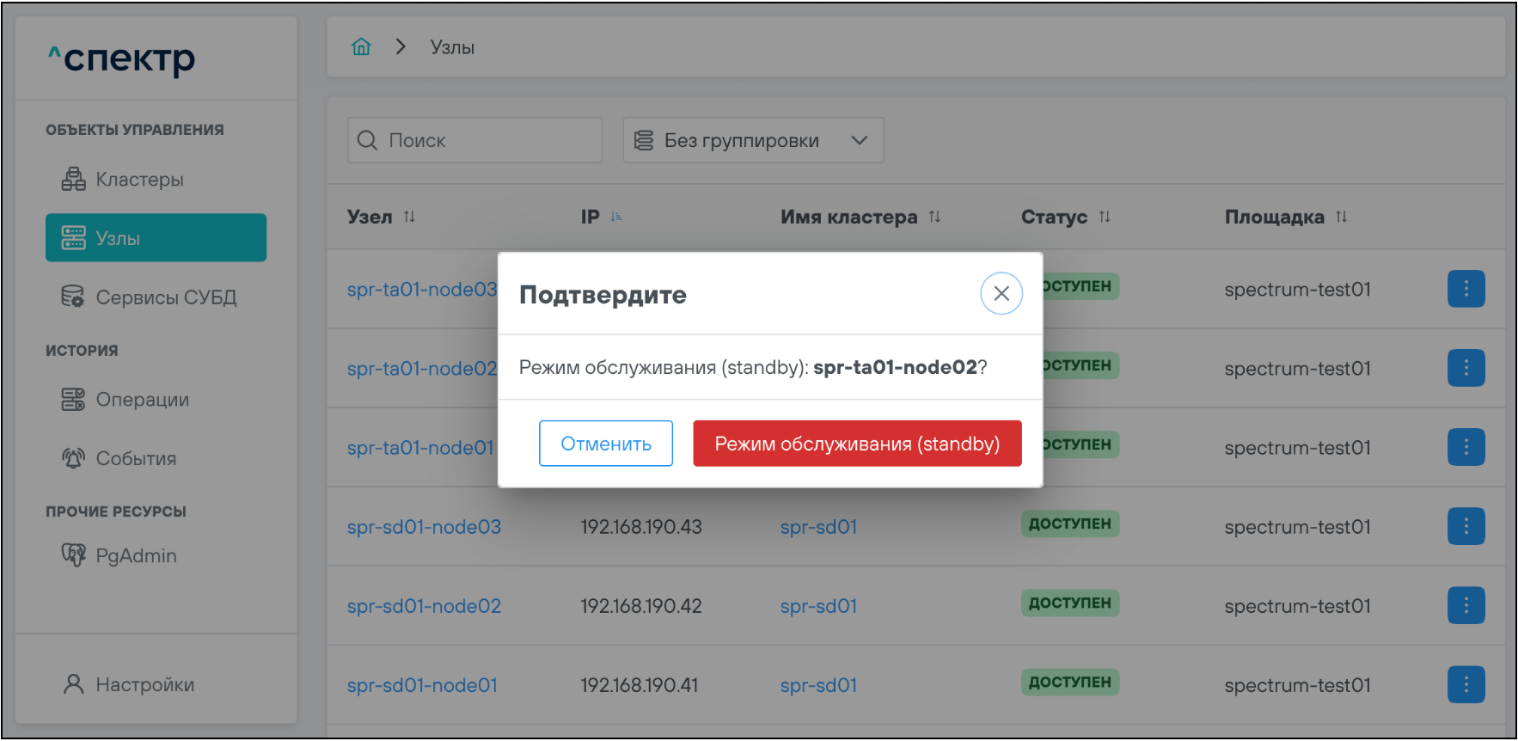
Task: Click the three-dot menu for spr-ta01-node03 row
Action: (1465, 289)
